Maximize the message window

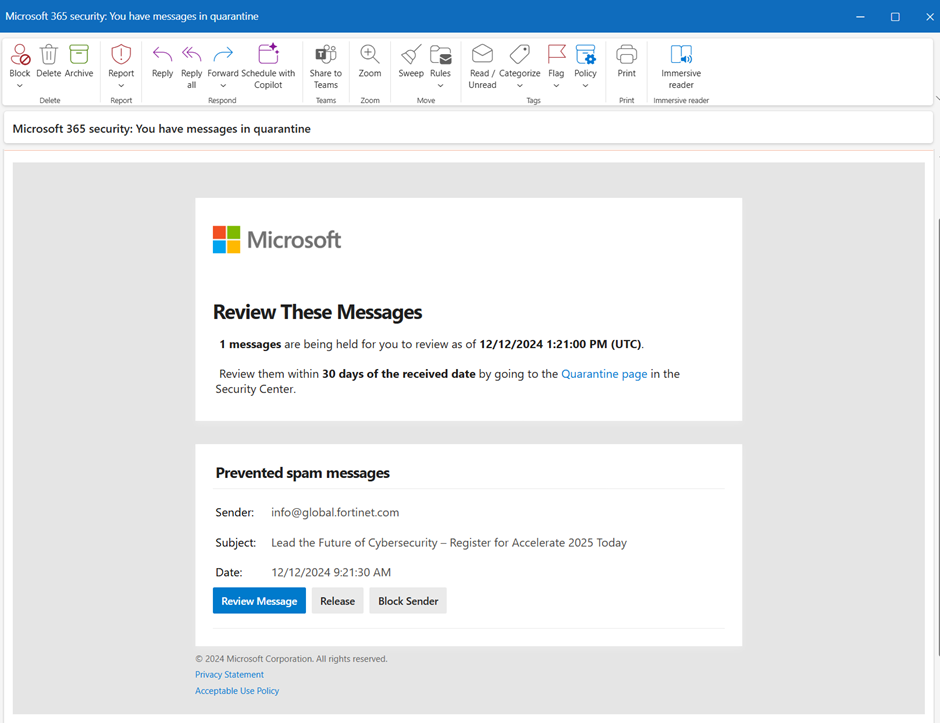point(895,17)
